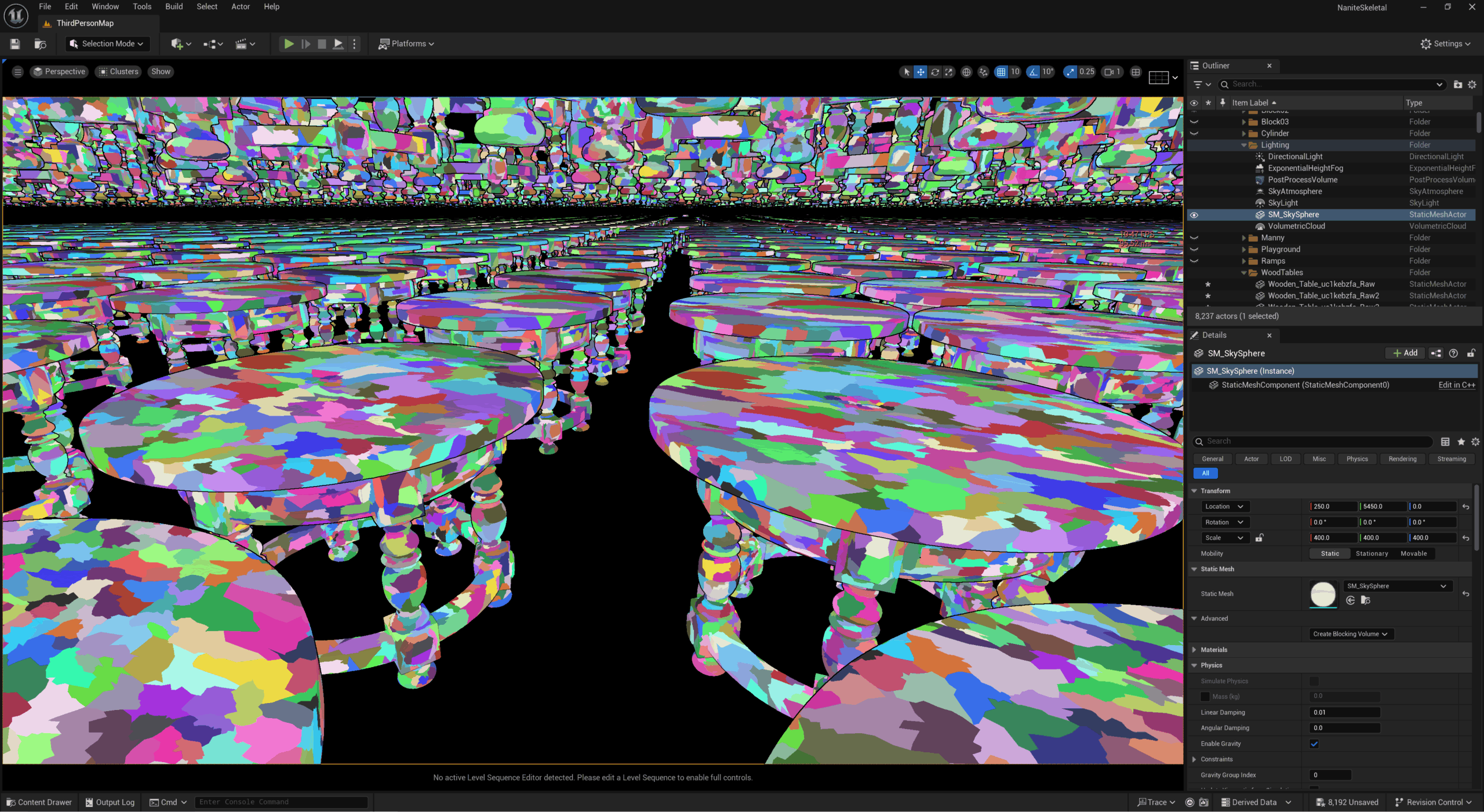Open the Actor menu

[x=241, y=6]
